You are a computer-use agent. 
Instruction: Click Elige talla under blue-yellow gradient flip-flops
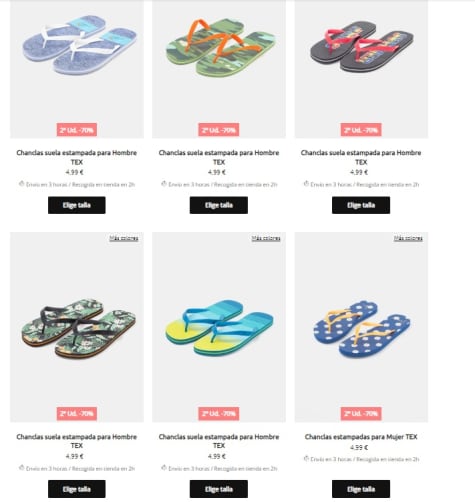point(219,489)
